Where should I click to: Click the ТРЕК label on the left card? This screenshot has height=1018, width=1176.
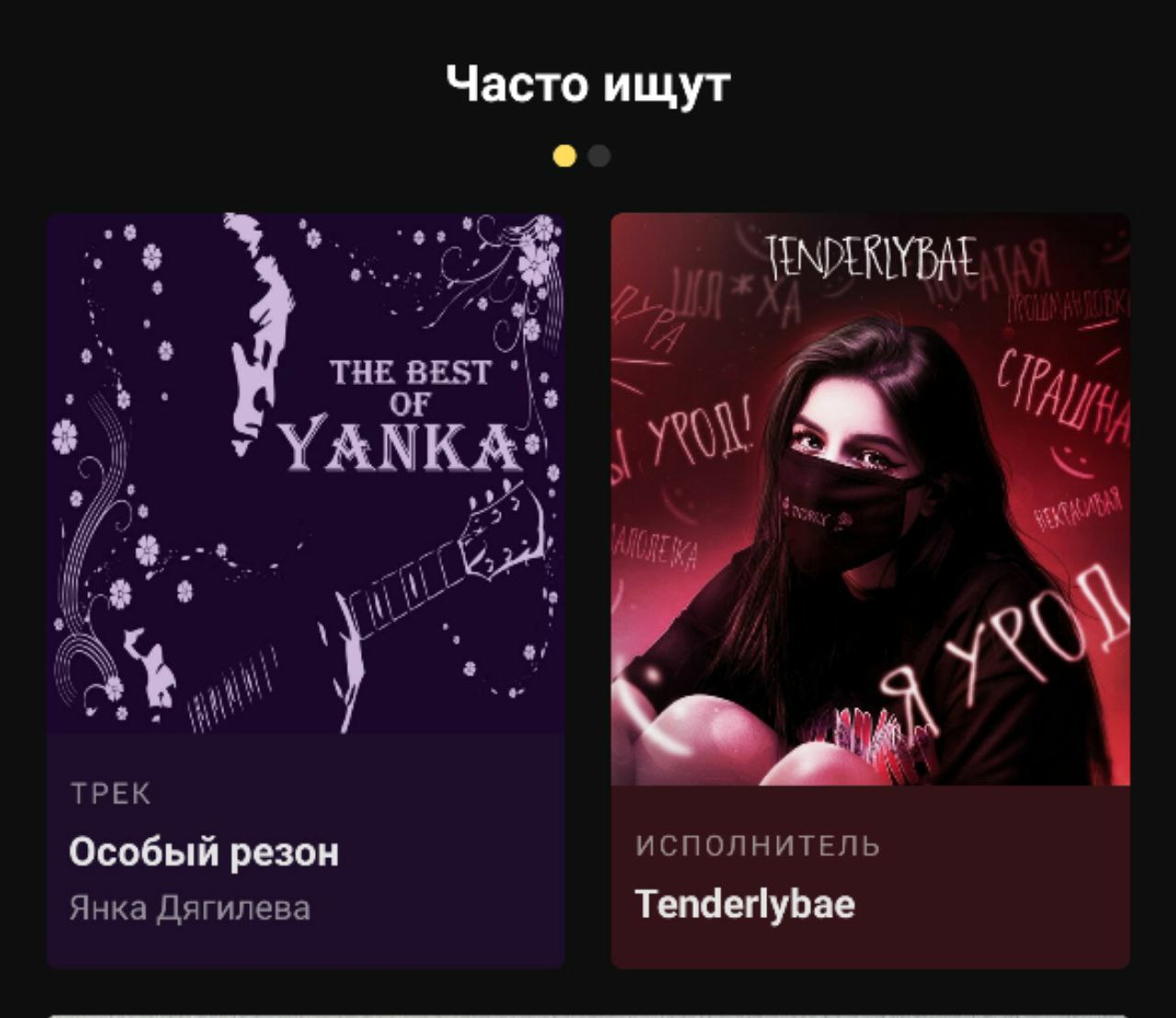coord(110,794)
